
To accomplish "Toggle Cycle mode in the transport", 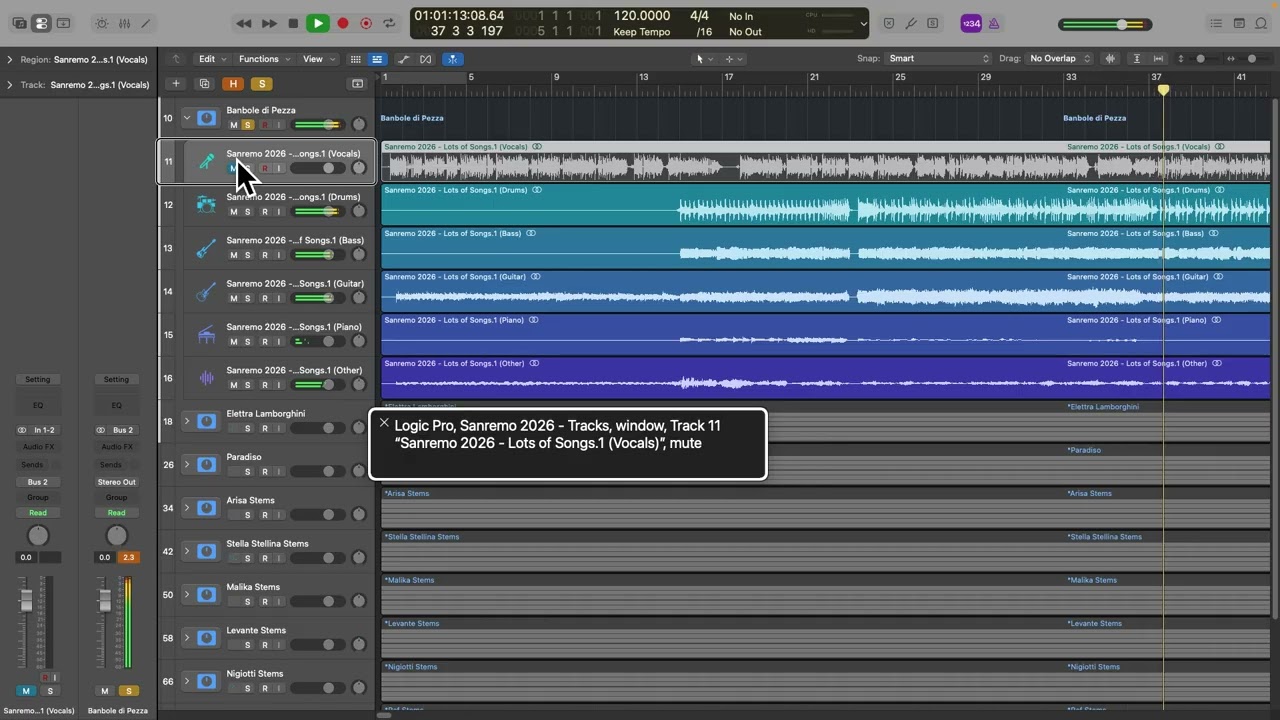I will click(x=389, y=23).
